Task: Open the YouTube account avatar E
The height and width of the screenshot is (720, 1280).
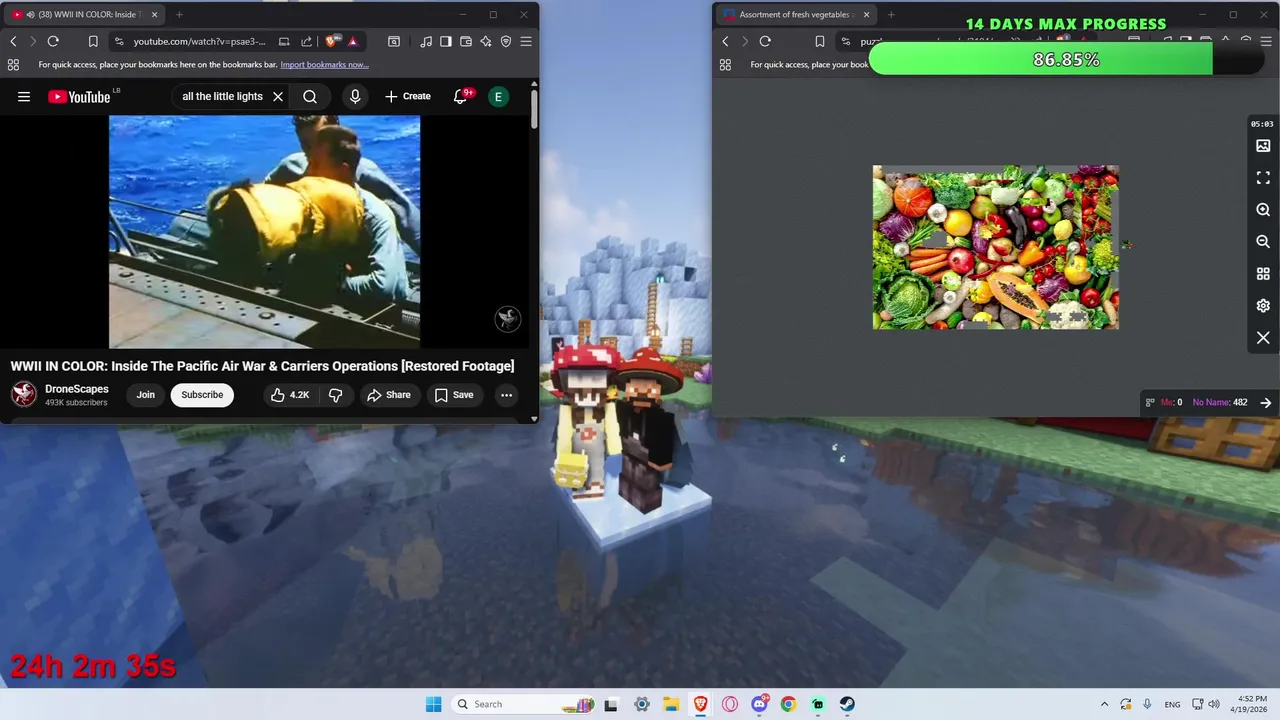Action: coord(498,97)
